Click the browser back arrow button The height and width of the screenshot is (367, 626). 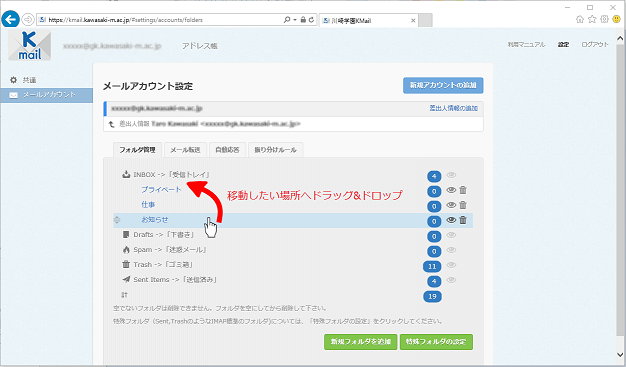tap(10, 19)
